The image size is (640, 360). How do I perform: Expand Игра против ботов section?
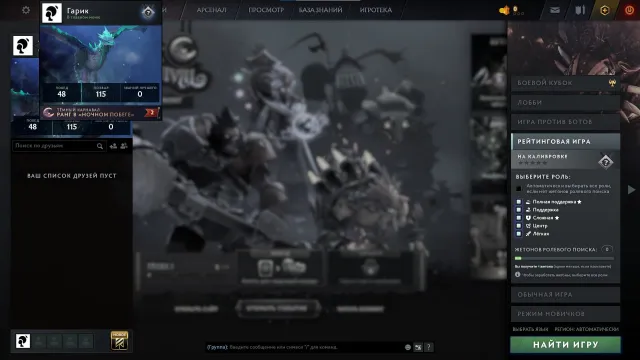pyautogui.click(x=565, y=122)
